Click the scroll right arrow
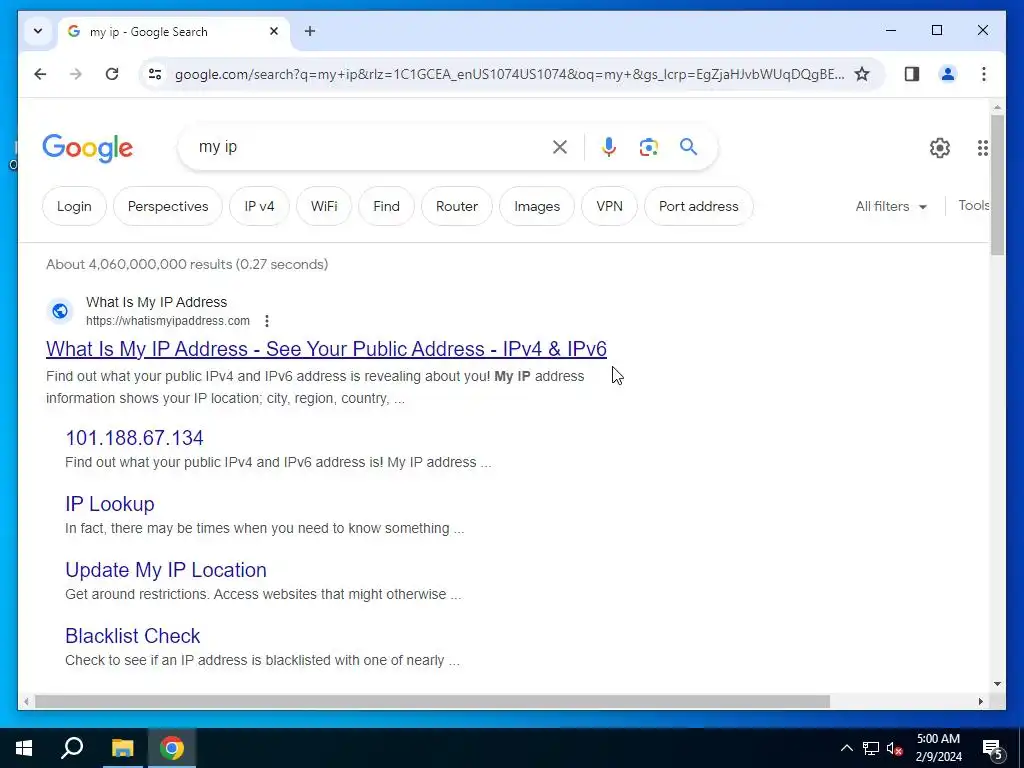The width and height of the screenshot is (1024, 768). coord(980,701)
